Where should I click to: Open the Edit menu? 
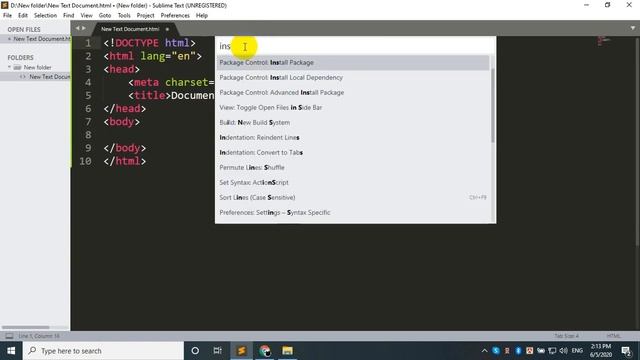[23, 16]
